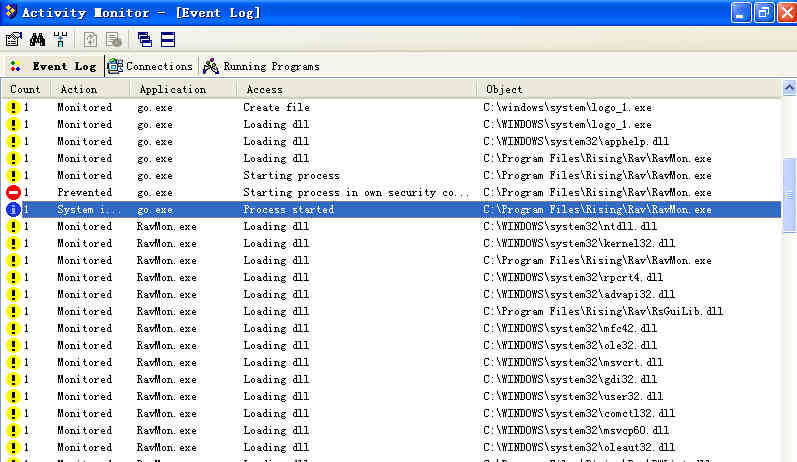797x462 pixels.
Task: Select the 'C:\WINDOWS\system32\ole32.dll' object cell
Action: [570, 346]
